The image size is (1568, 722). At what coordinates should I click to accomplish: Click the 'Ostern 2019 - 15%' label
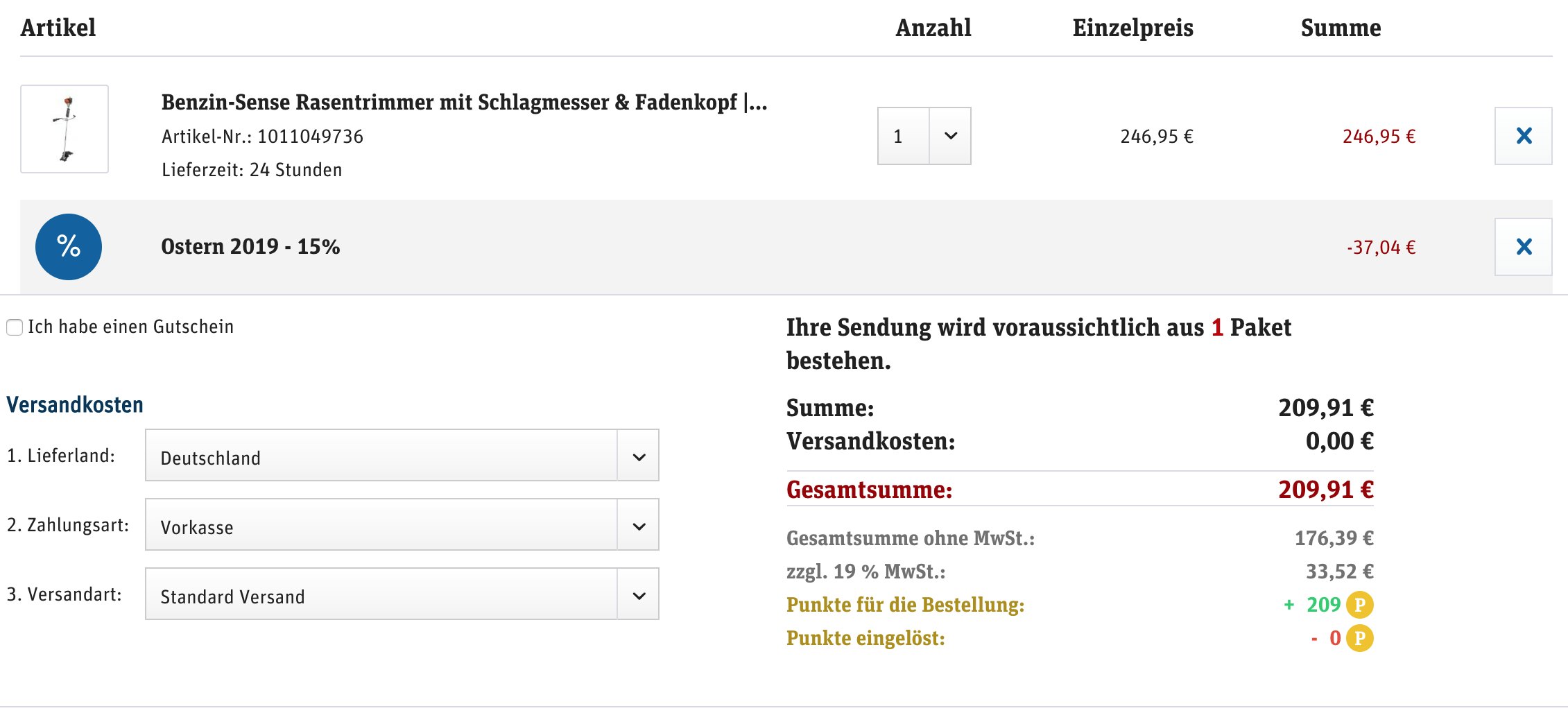[250, 247]
